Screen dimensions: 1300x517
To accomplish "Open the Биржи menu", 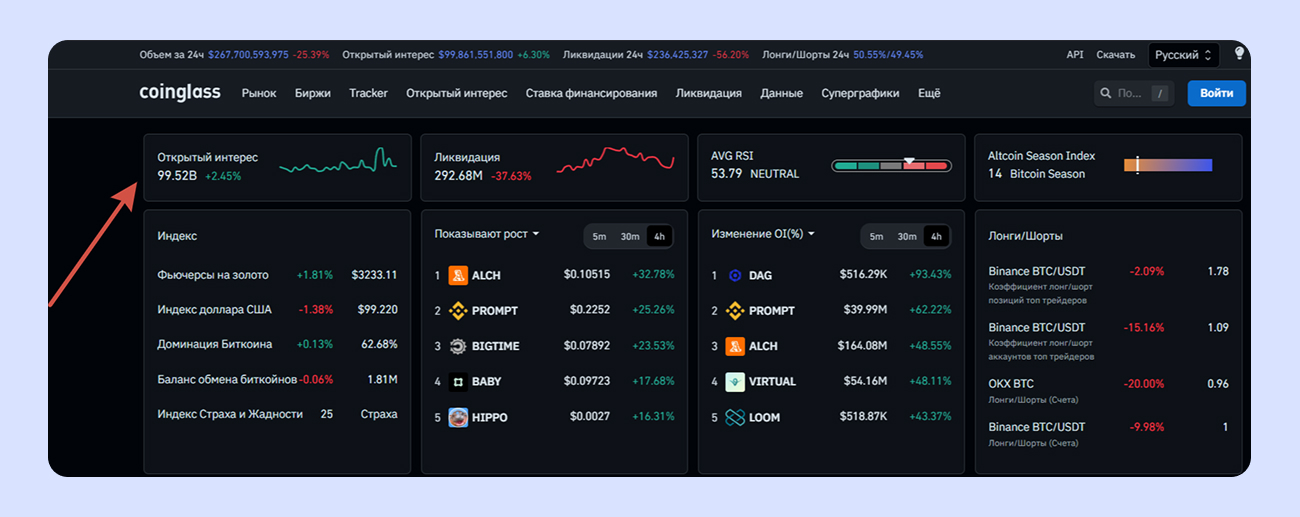I will coord(312,93).
